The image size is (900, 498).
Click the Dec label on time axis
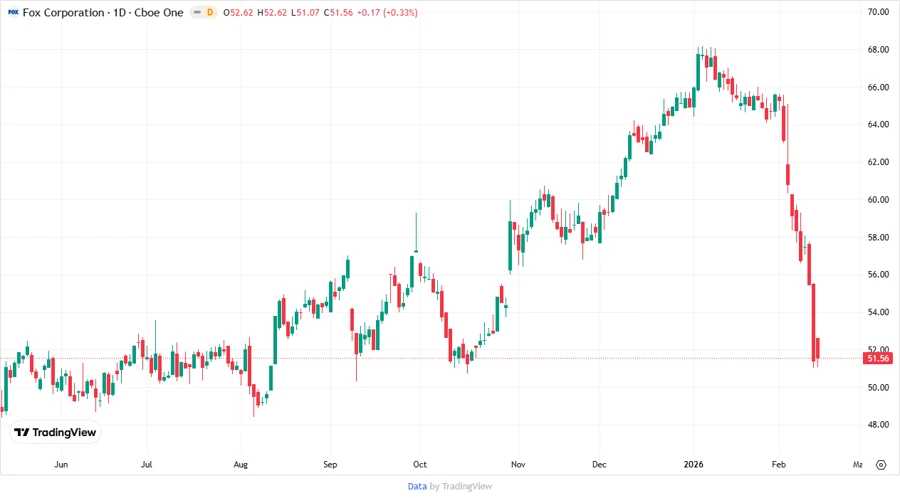(x=599, y=465)
